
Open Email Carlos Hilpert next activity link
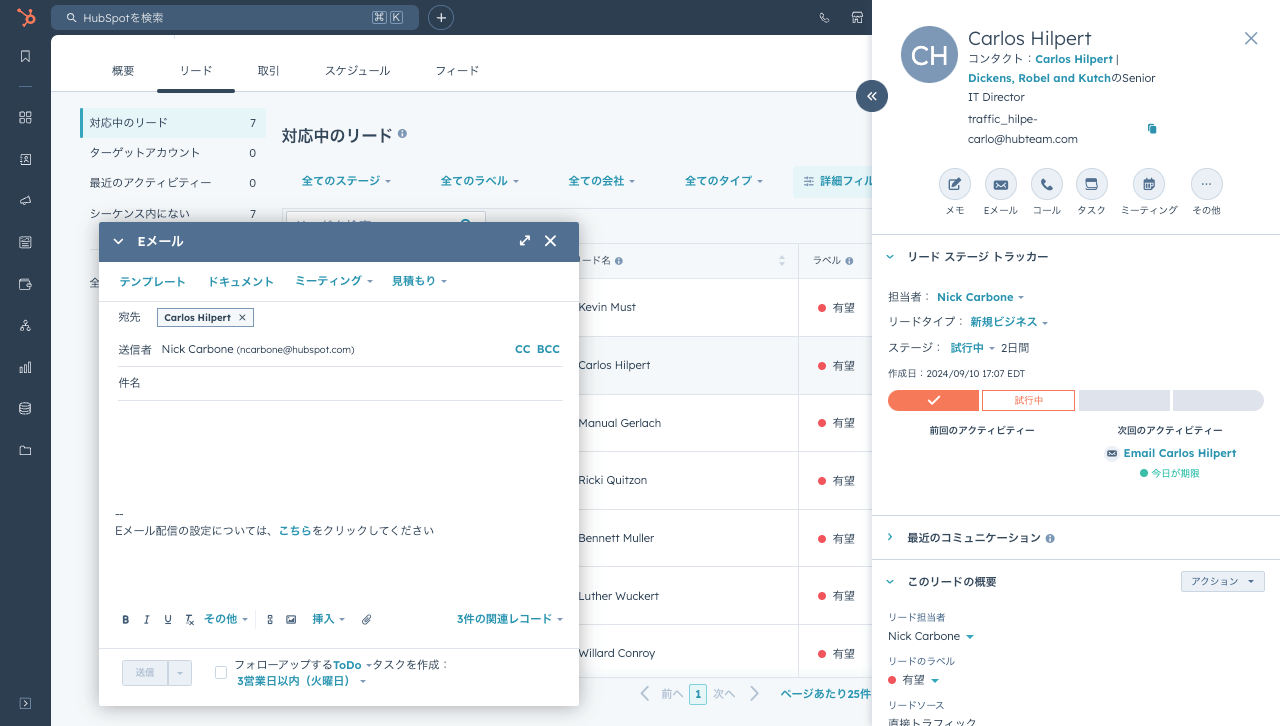1180,453
